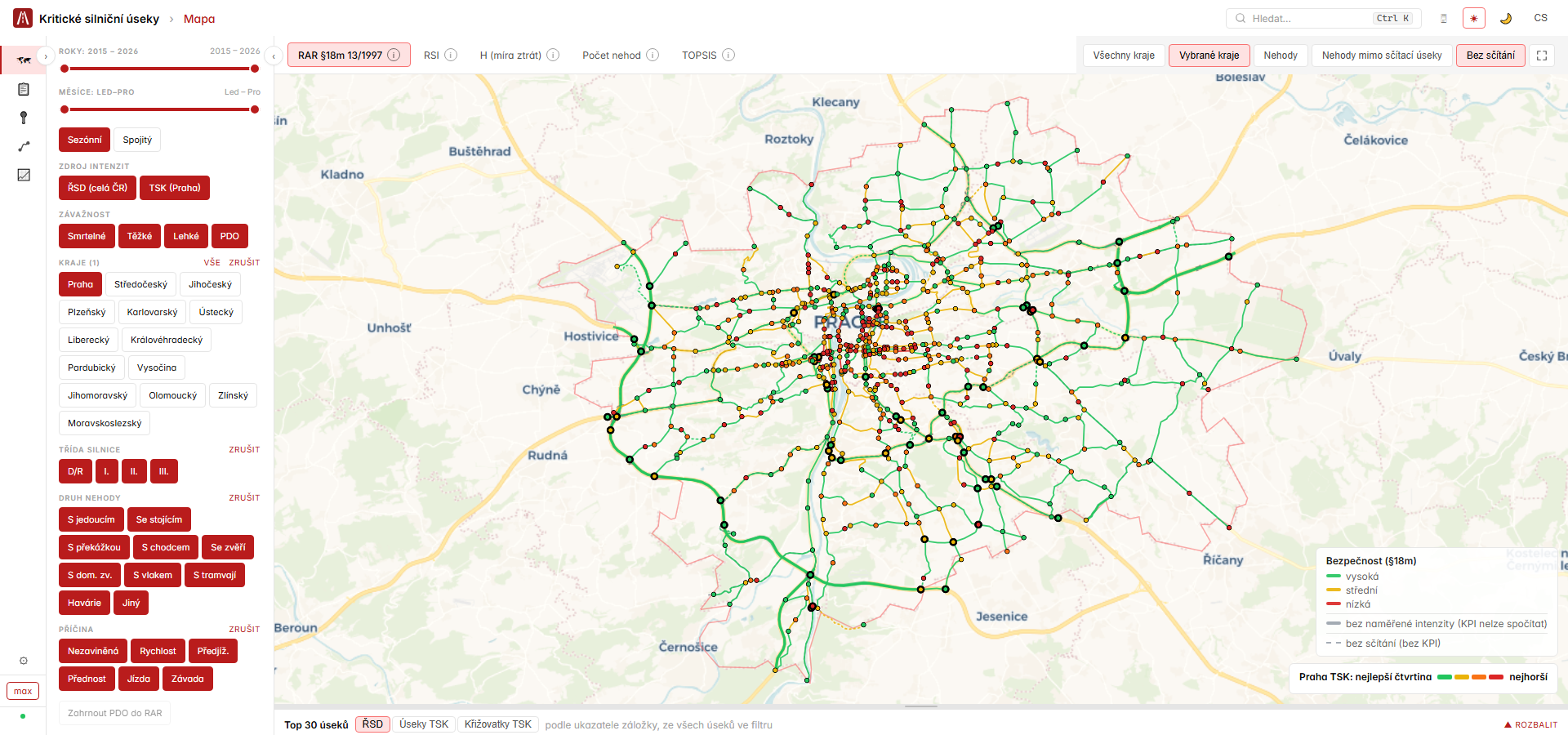Image resolution: width=1568 pixels, height=735 pixels.
Task: Enable the Středočeský region filter
Action: pyautogui.click(x=140, y=284)
